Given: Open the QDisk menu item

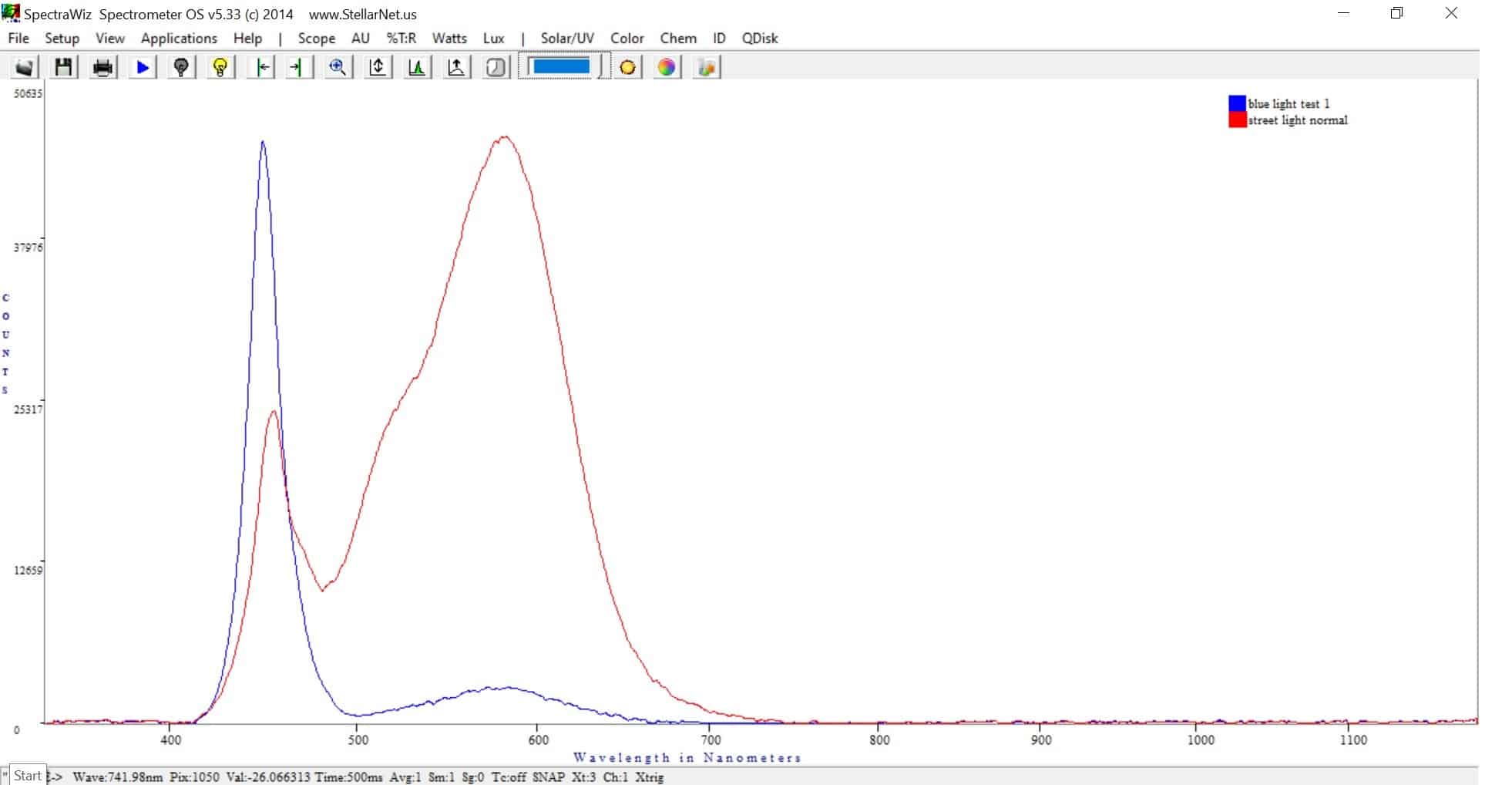Looking at the screenshot, I should pos(760,38).
